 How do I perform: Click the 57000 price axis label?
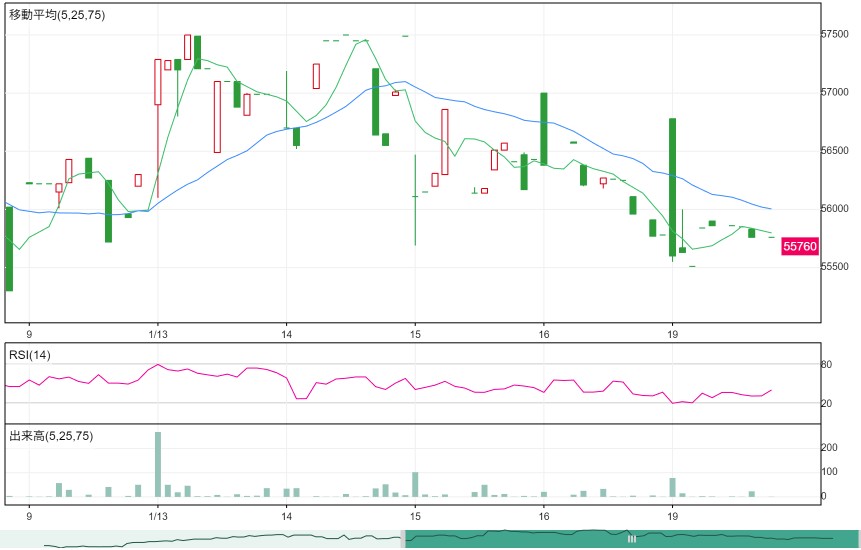point(834,92)
